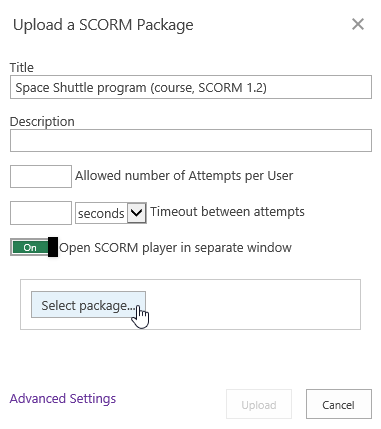The height and width of the screenshot is (429, 381).
Task: Toggle the green On switch
Action: 34,247
